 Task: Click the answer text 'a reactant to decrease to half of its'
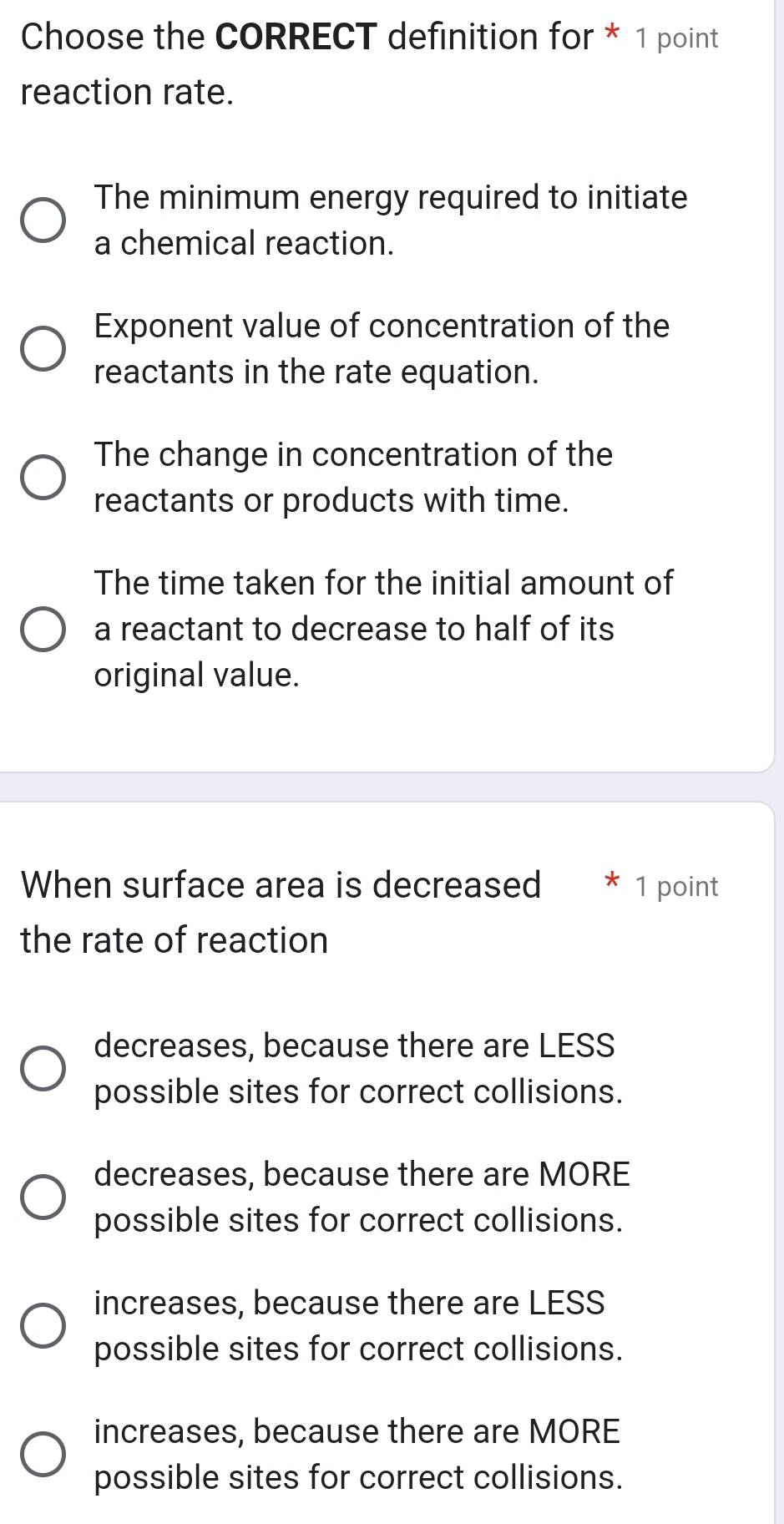point(354,629)
